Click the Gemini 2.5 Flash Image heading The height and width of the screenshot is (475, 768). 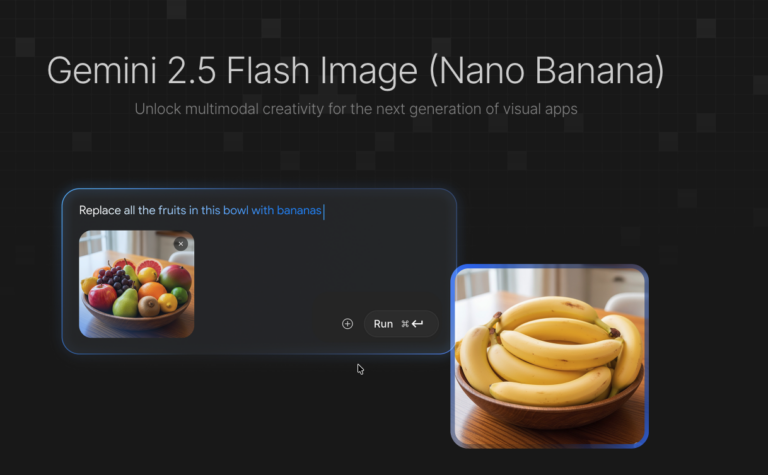coord(356,71)
